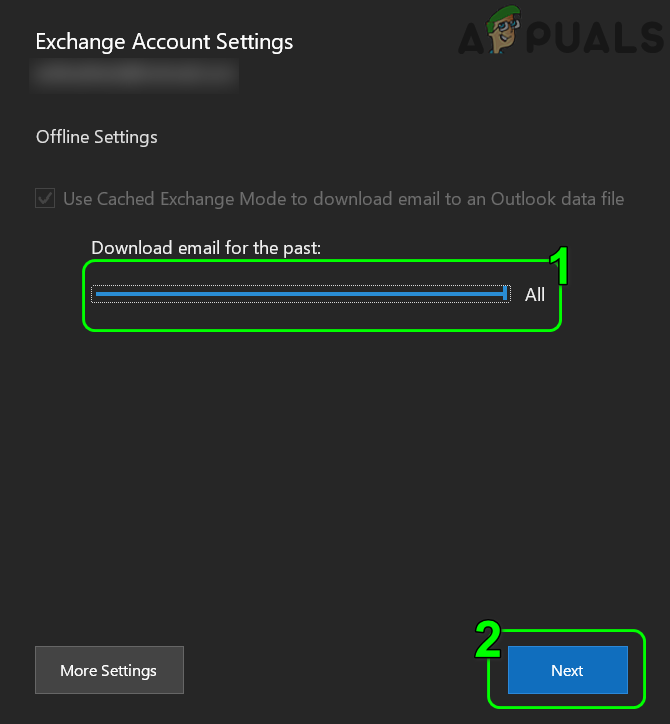The image size is (670, 724).
Task: Click the letter A in the Appuals watermark
Action: (x=470, y=40)
